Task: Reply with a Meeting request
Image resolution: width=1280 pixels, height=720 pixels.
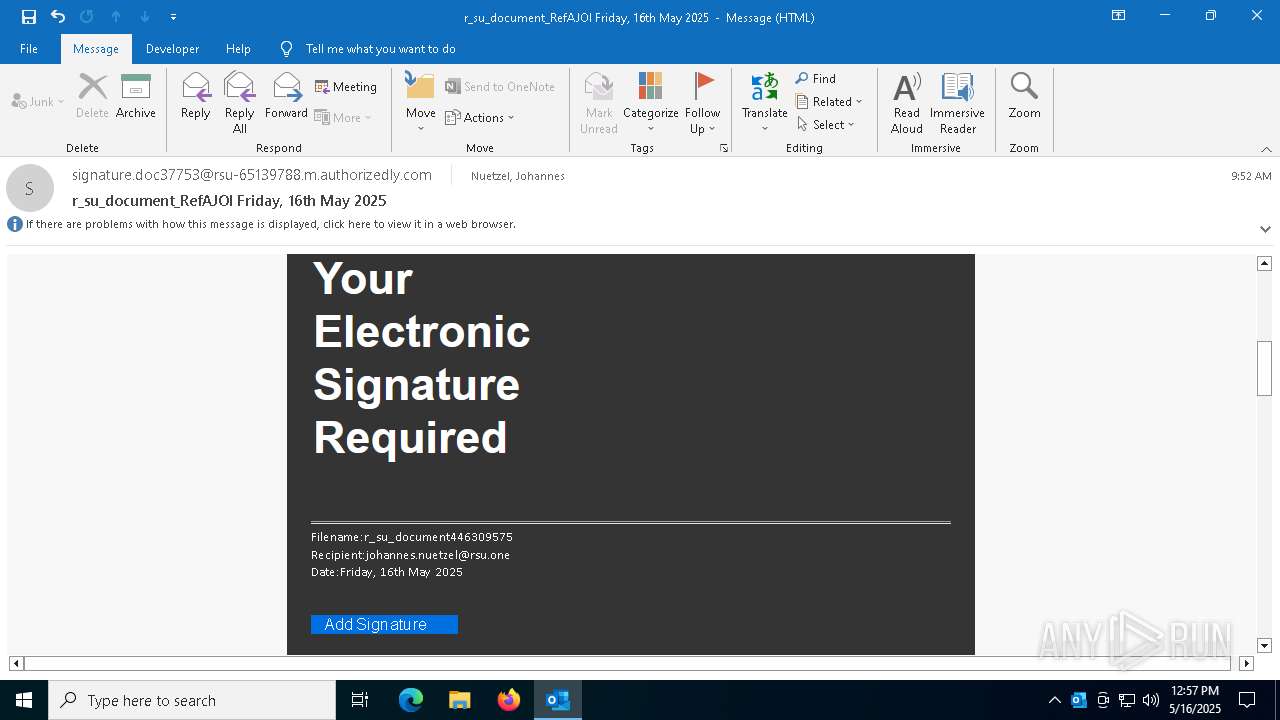Action: (x=346, y=87)
